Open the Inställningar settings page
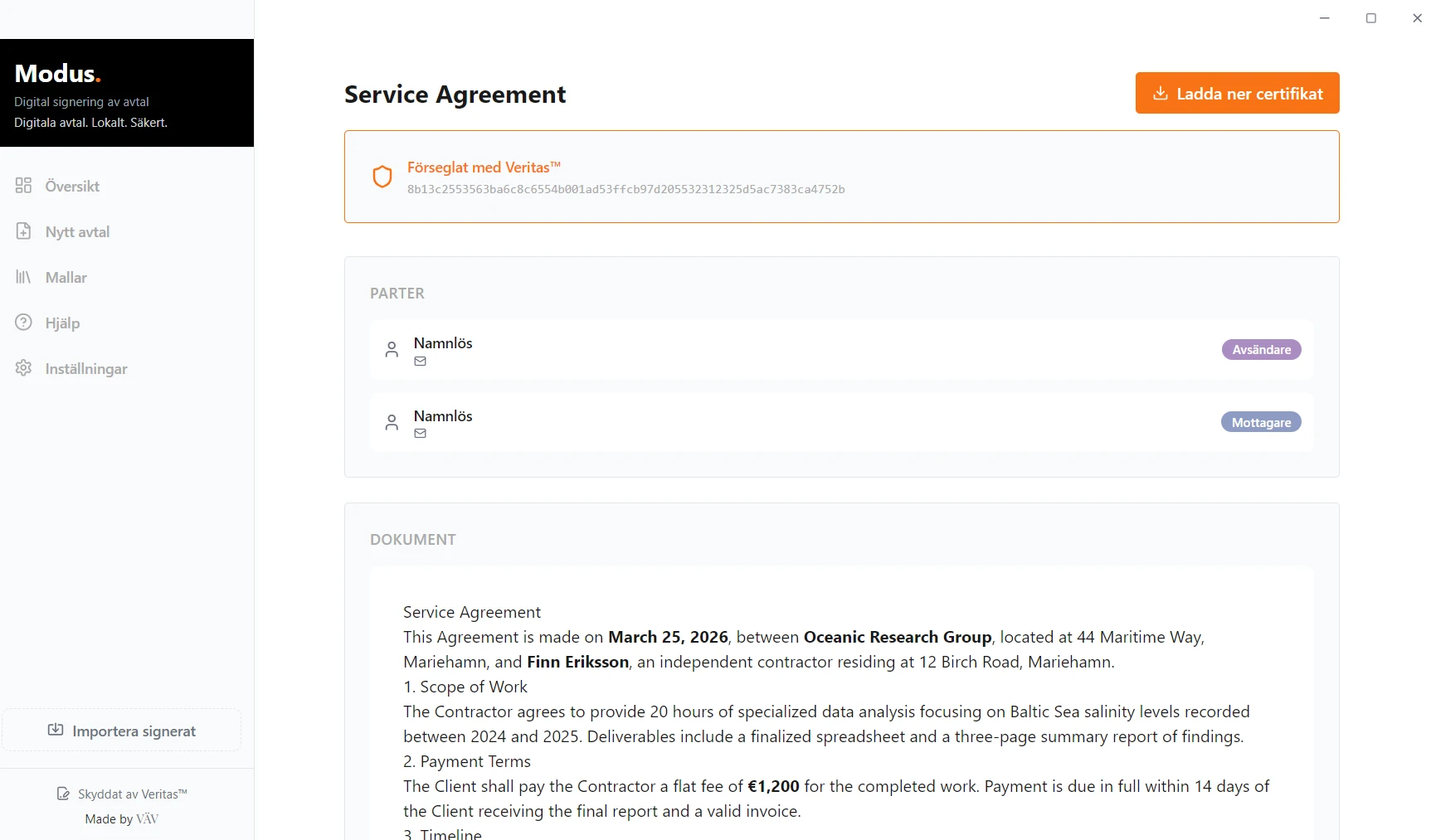This screenshot has height=840, width=1431. [86, 369]
